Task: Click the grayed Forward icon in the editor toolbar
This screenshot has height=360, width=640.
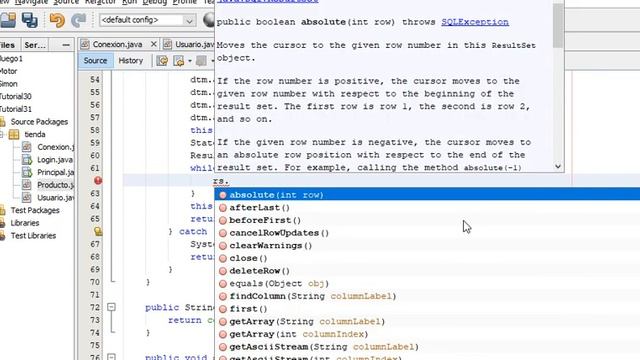Action: coord(201,61)
